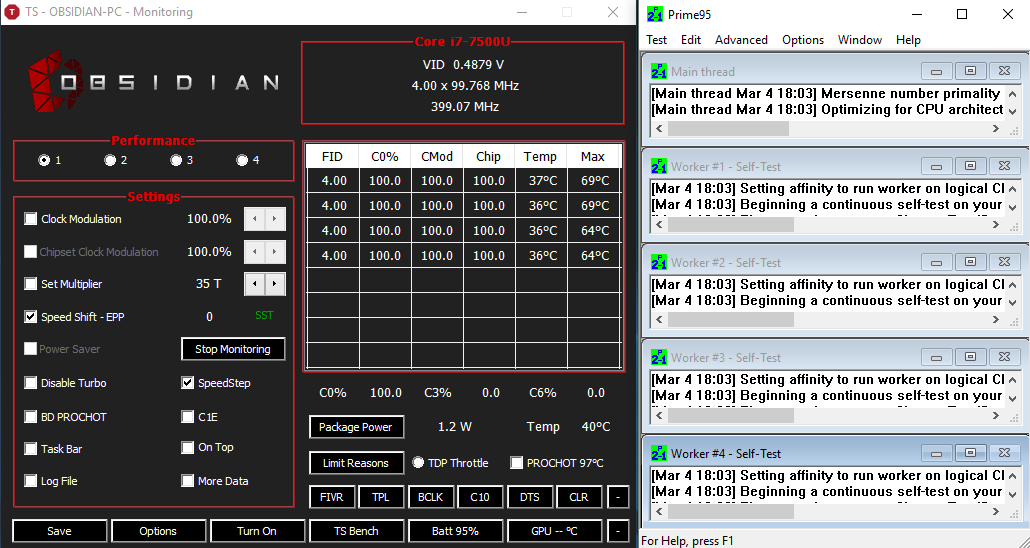1030x548 pixels.
Task: Maximize the Worker #2 child window
Action: (x=970, y=262)
